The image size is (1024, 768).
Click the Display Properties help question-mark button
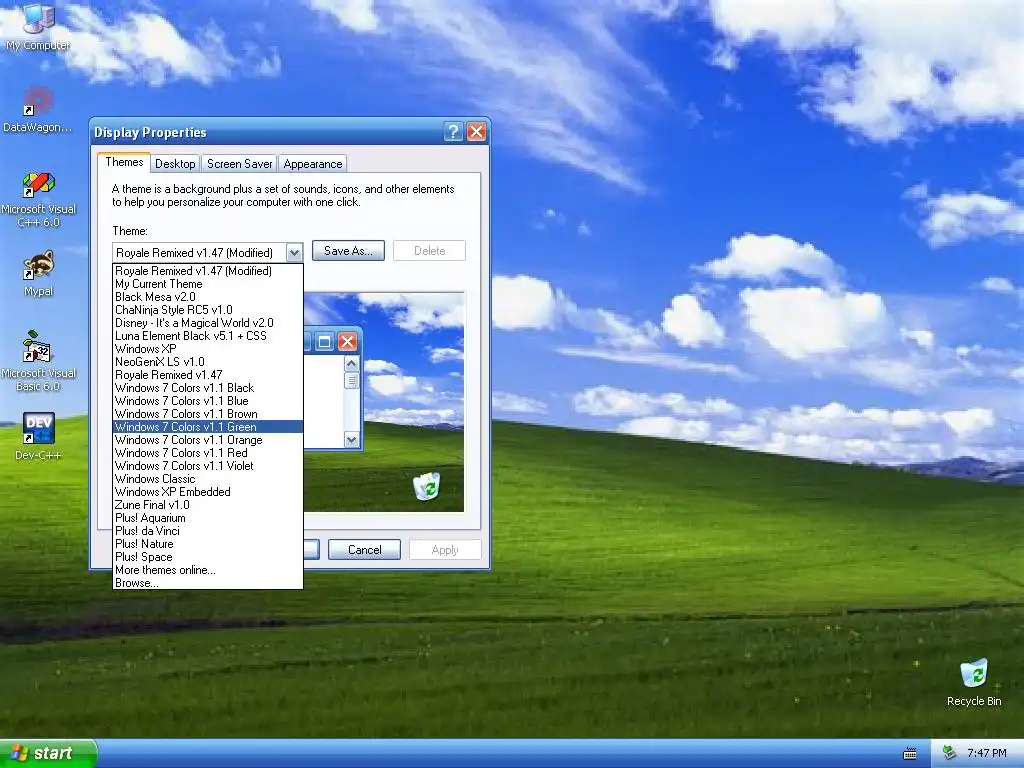pyautogui.click(x=453, y=132)
